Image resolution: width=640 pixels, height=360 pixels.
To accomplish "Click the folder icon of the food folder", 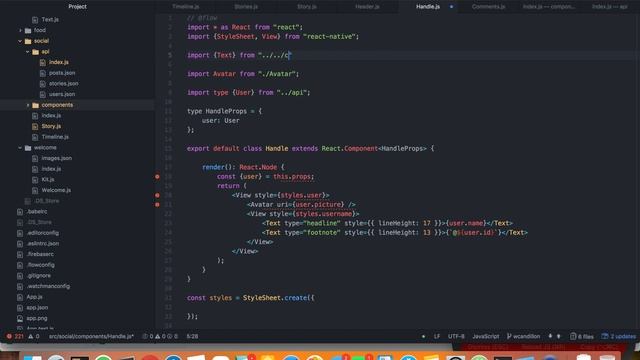I will [28, 30].
